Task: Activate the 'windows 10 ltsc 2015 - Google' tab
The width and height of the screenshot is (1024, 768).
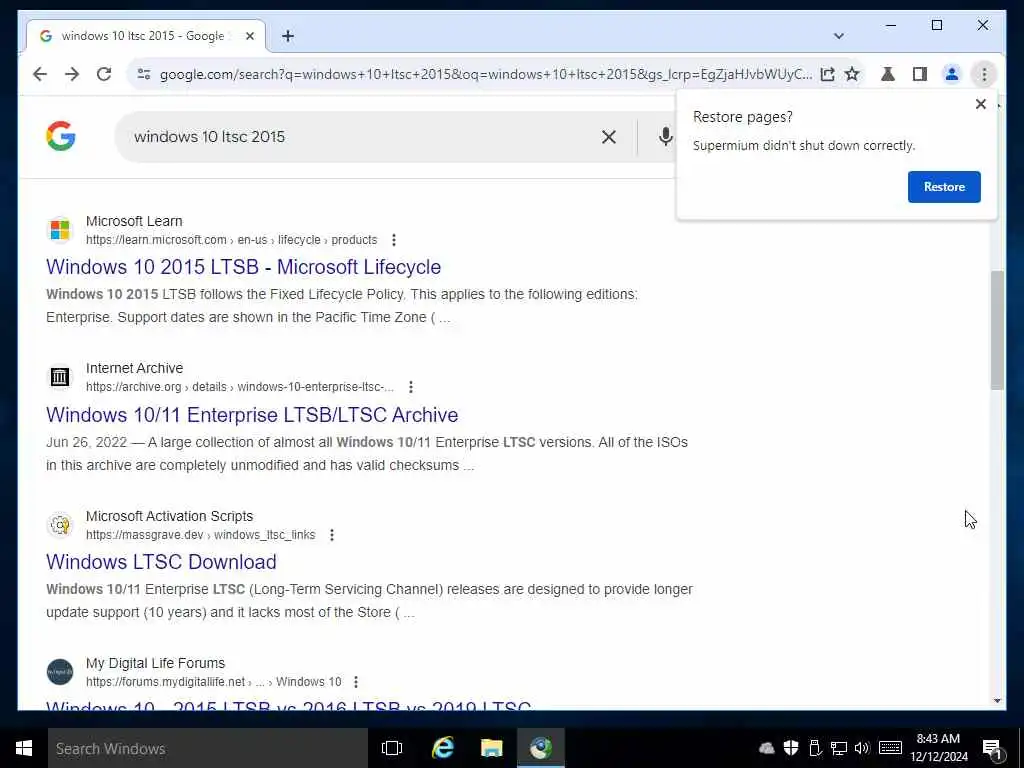Action: pos(145,36)
